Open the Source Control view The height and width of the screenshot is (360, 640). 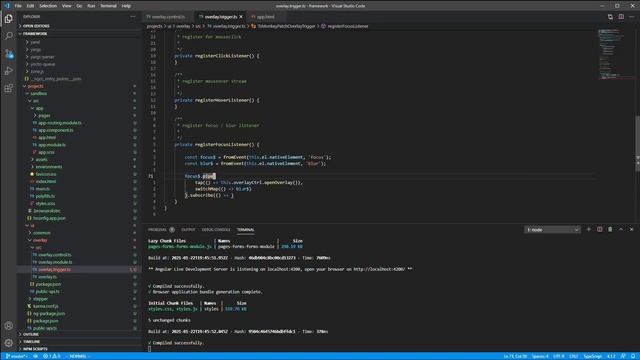[x=9, y=53]
